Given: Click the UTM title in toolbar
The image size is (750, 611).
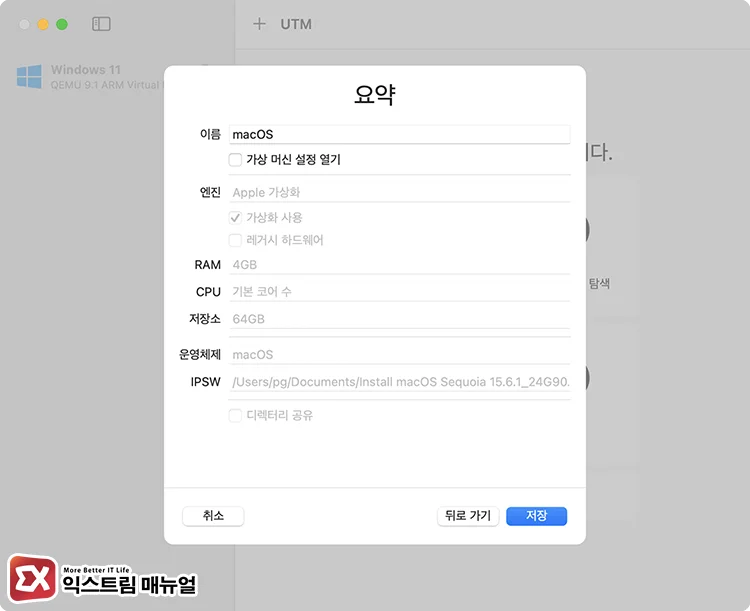Looking at the screenshot, I should tap(296, 24).
